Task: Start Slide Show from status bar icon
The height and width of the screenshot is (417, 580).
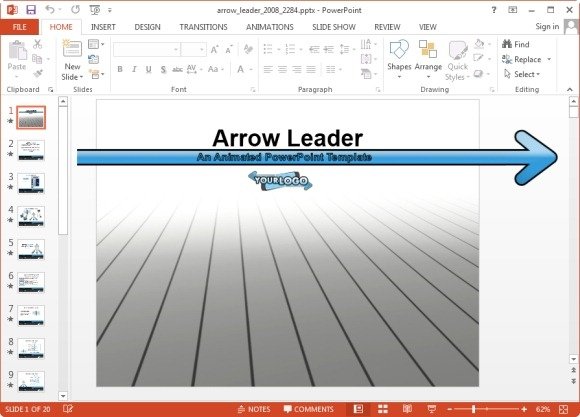Action: (431, 409)
